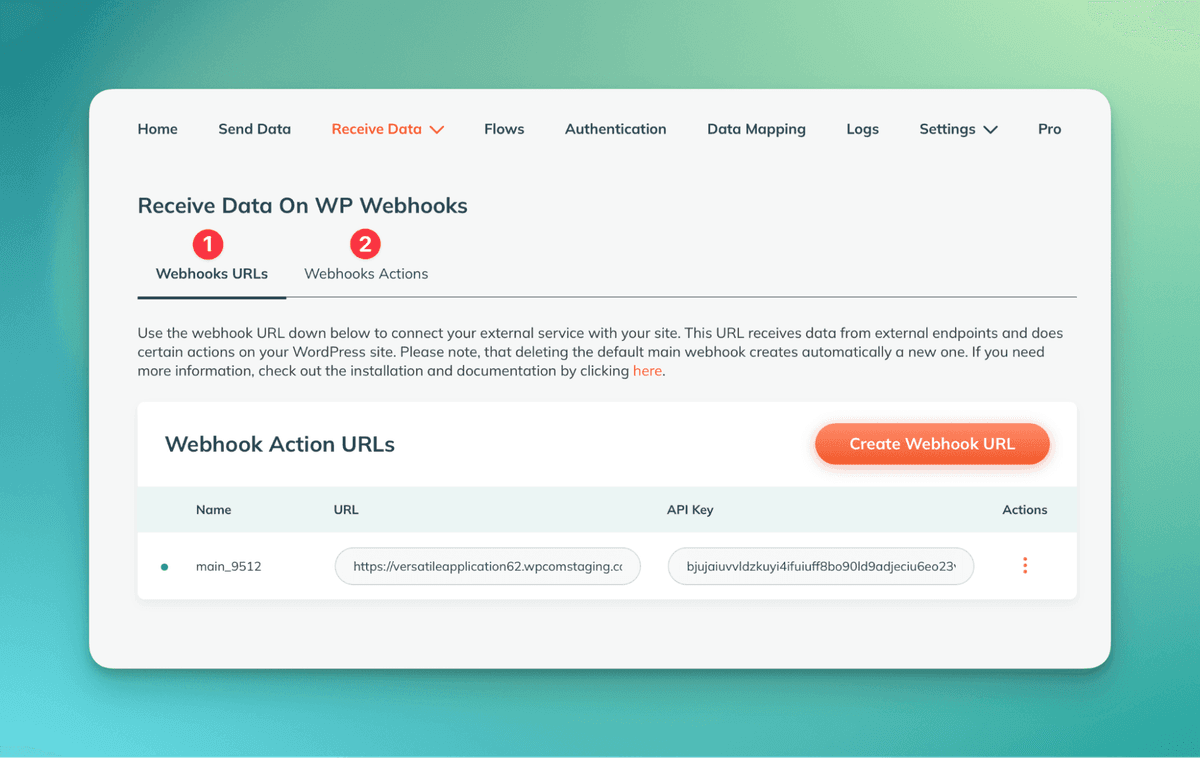Open the three-dot Actions menu for main_9512

click(1025, 566)
